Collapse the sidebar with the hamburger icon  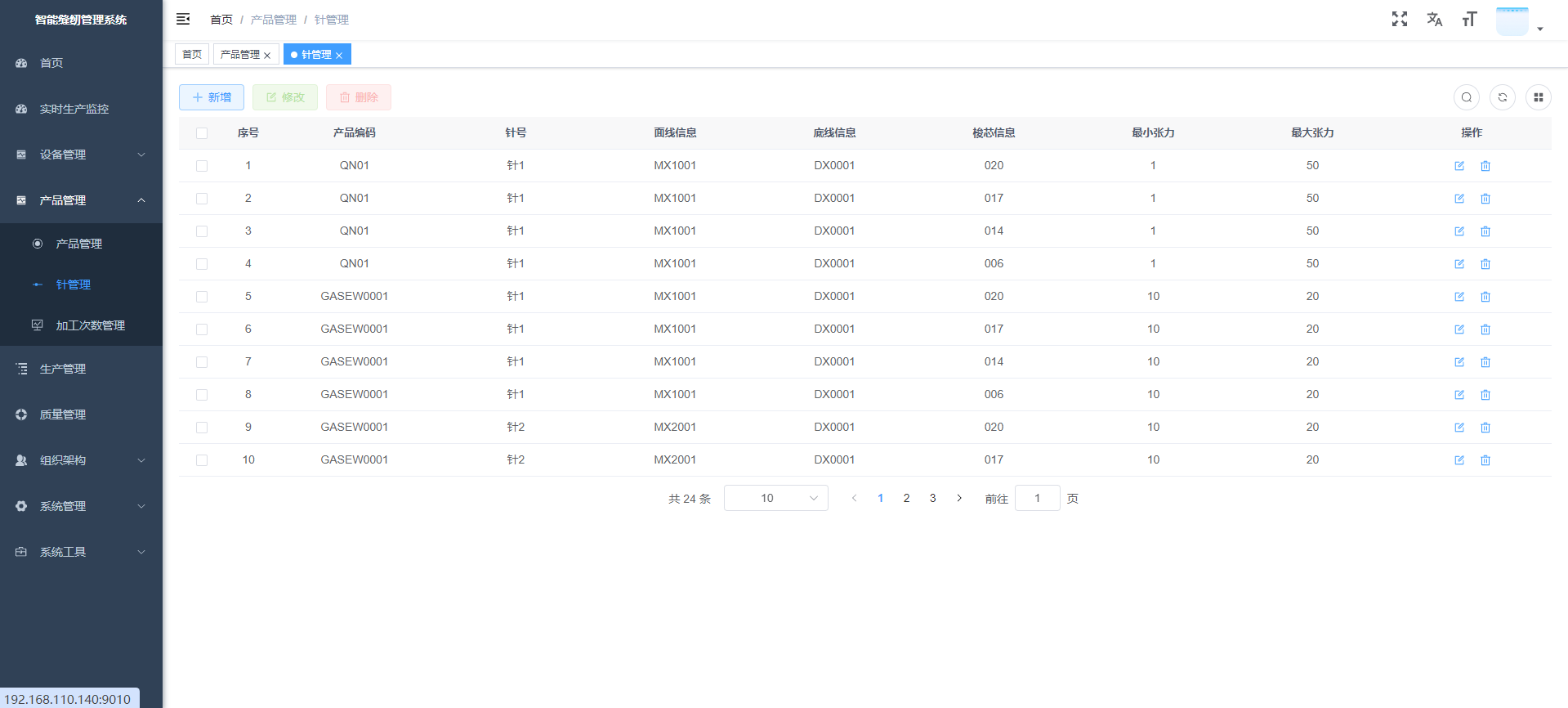183,19
